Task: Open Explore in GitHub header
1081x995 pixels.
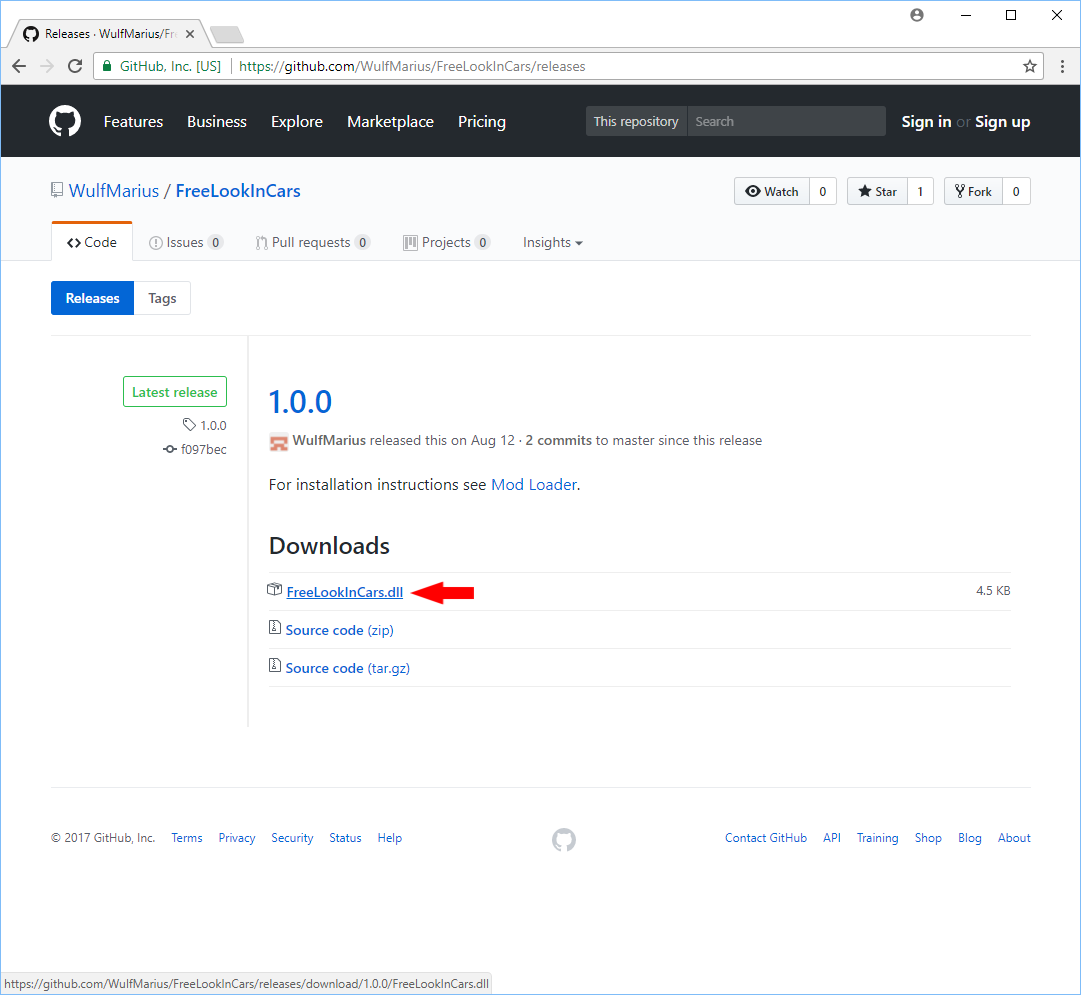Action: pyautogui.click(x=296, y=122)
